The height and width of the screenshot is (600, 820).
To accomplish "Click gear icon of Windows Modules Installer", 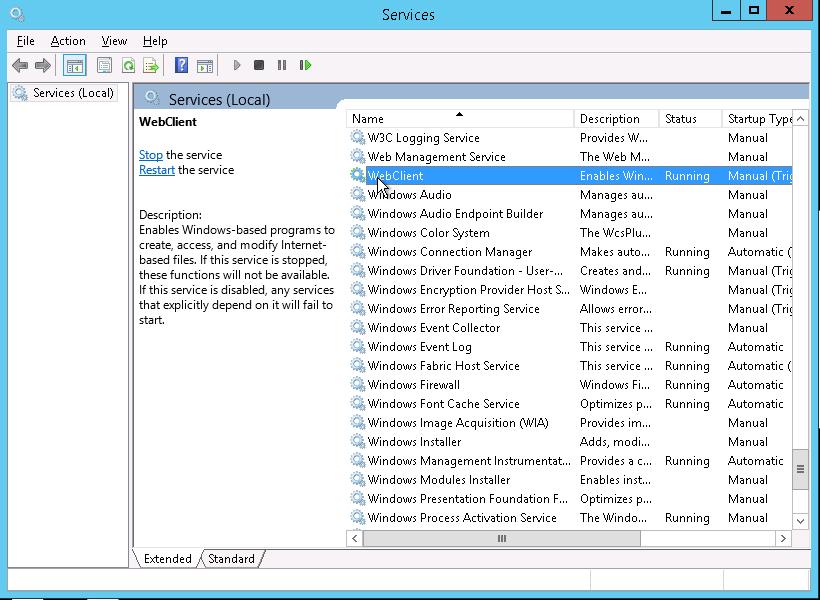I will 358,479.
